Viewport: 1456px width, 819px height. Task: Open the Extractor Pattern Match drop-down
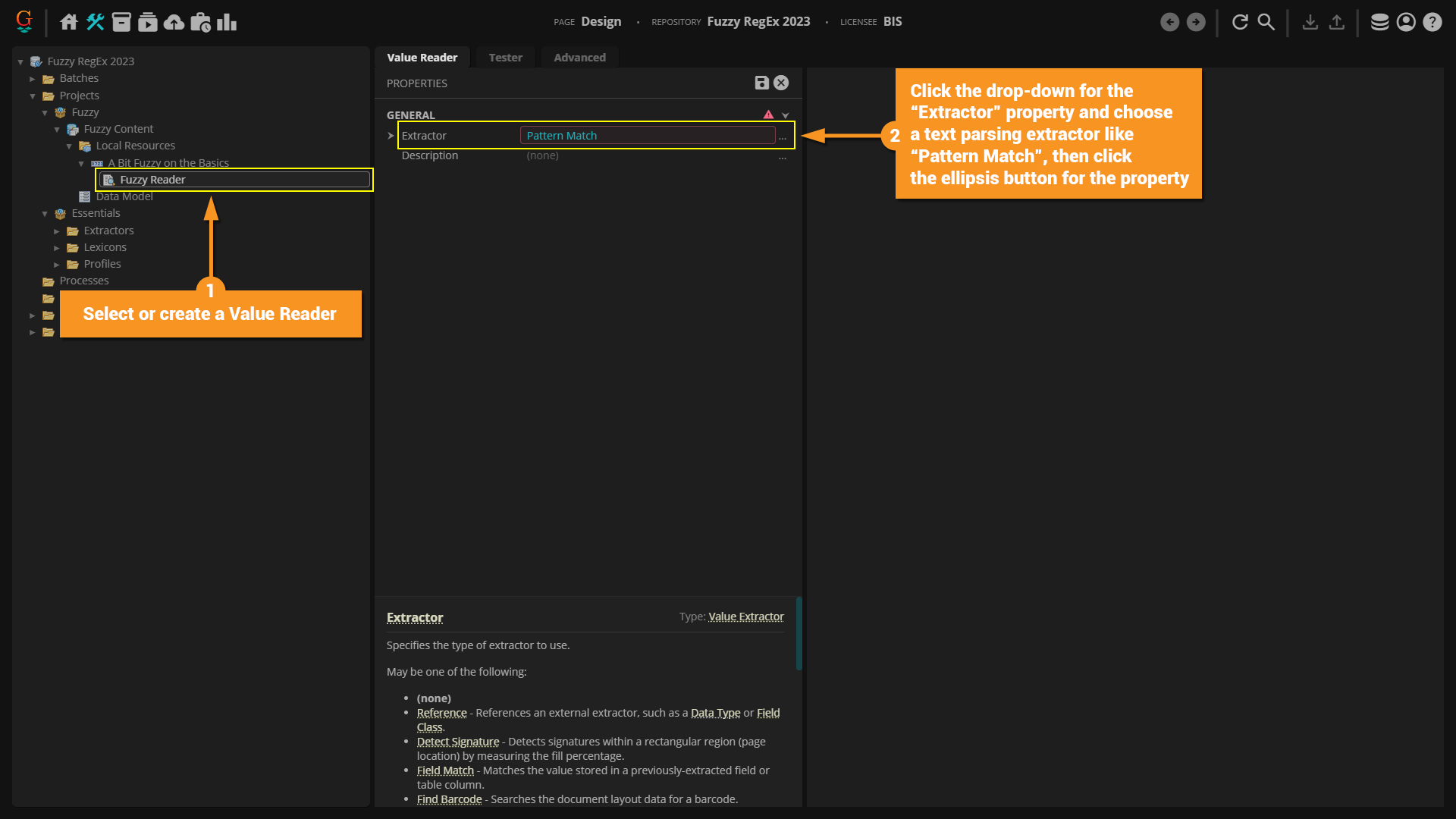(x=647, y=136)
